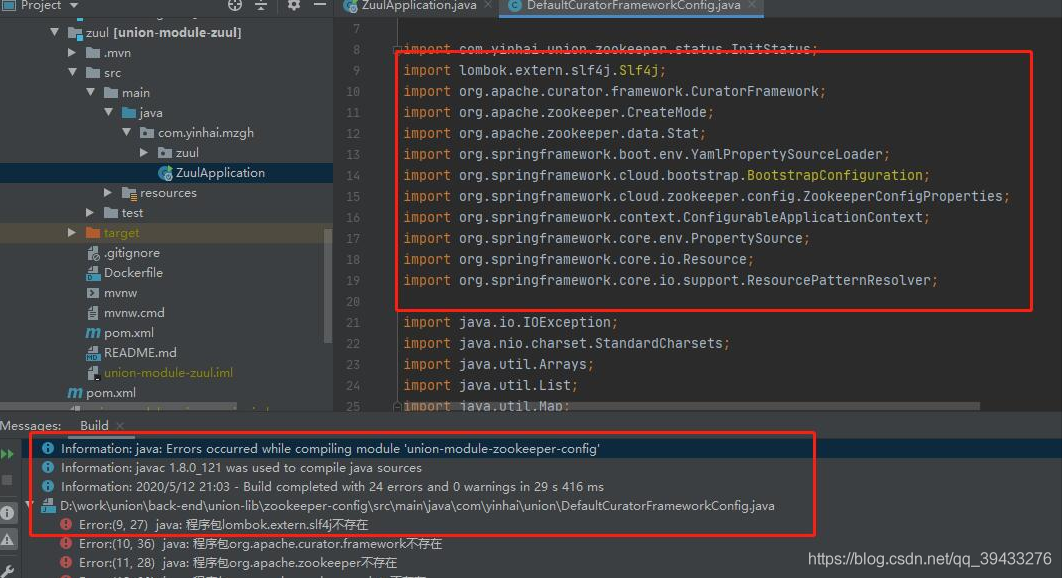Switch to ZuulApplication.java tab
The width and height of the screenshot is (1062, 578).
click(x=418, y=5)
